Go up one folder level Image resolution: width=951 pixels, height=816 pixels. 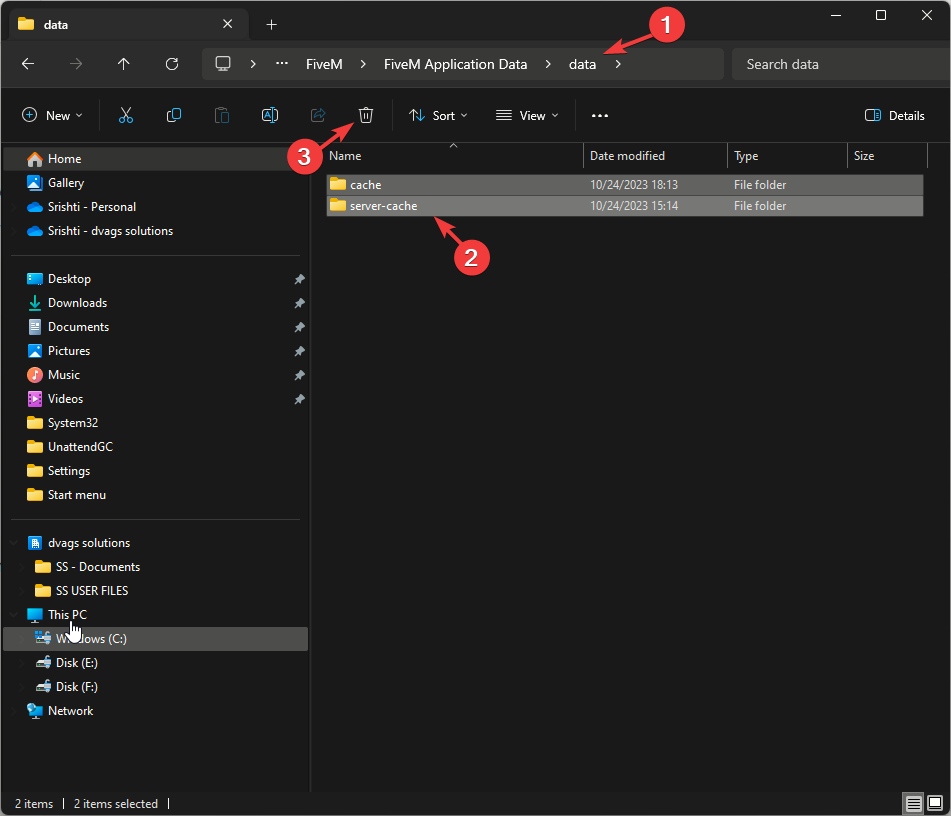tap(124, 64)
